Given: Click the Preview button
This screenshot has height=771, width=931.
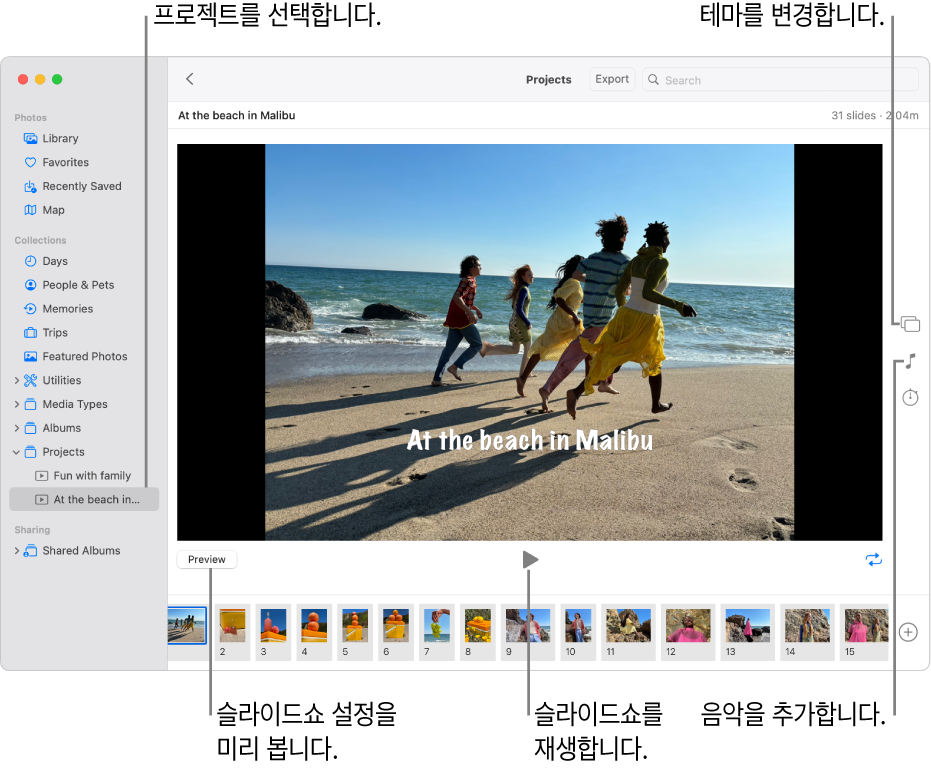Looking at the screenshot, I should [207, 559].
